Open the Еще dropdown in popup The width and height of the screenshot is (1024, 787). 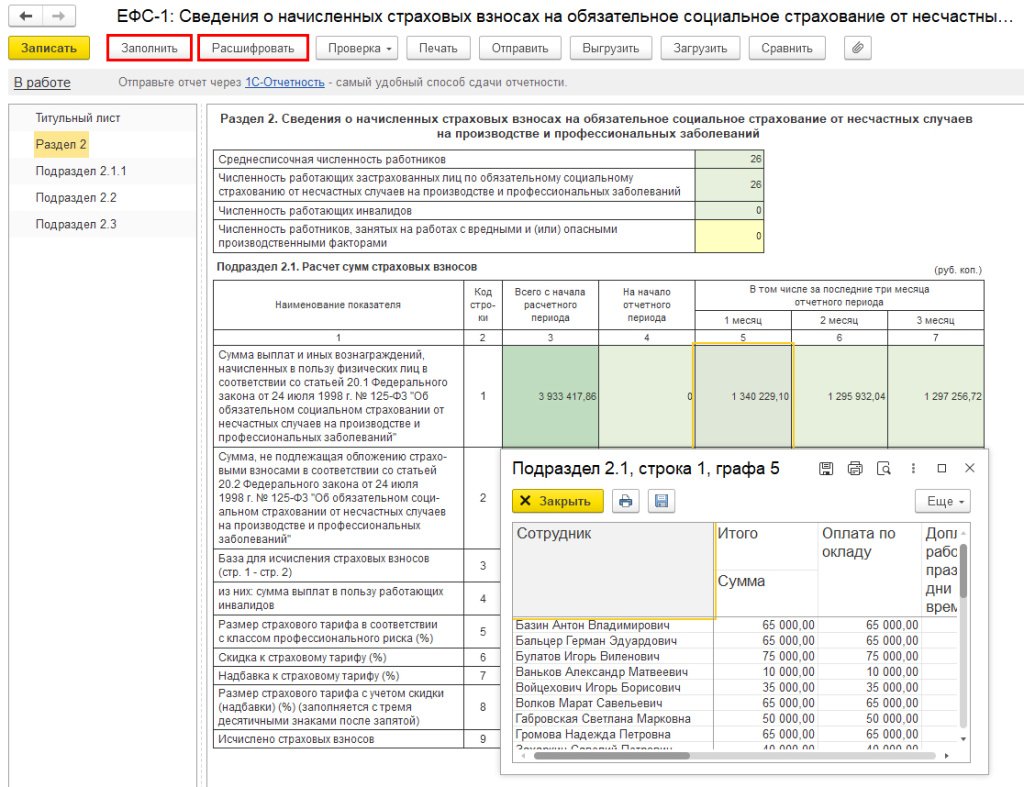tap(942, 501)
